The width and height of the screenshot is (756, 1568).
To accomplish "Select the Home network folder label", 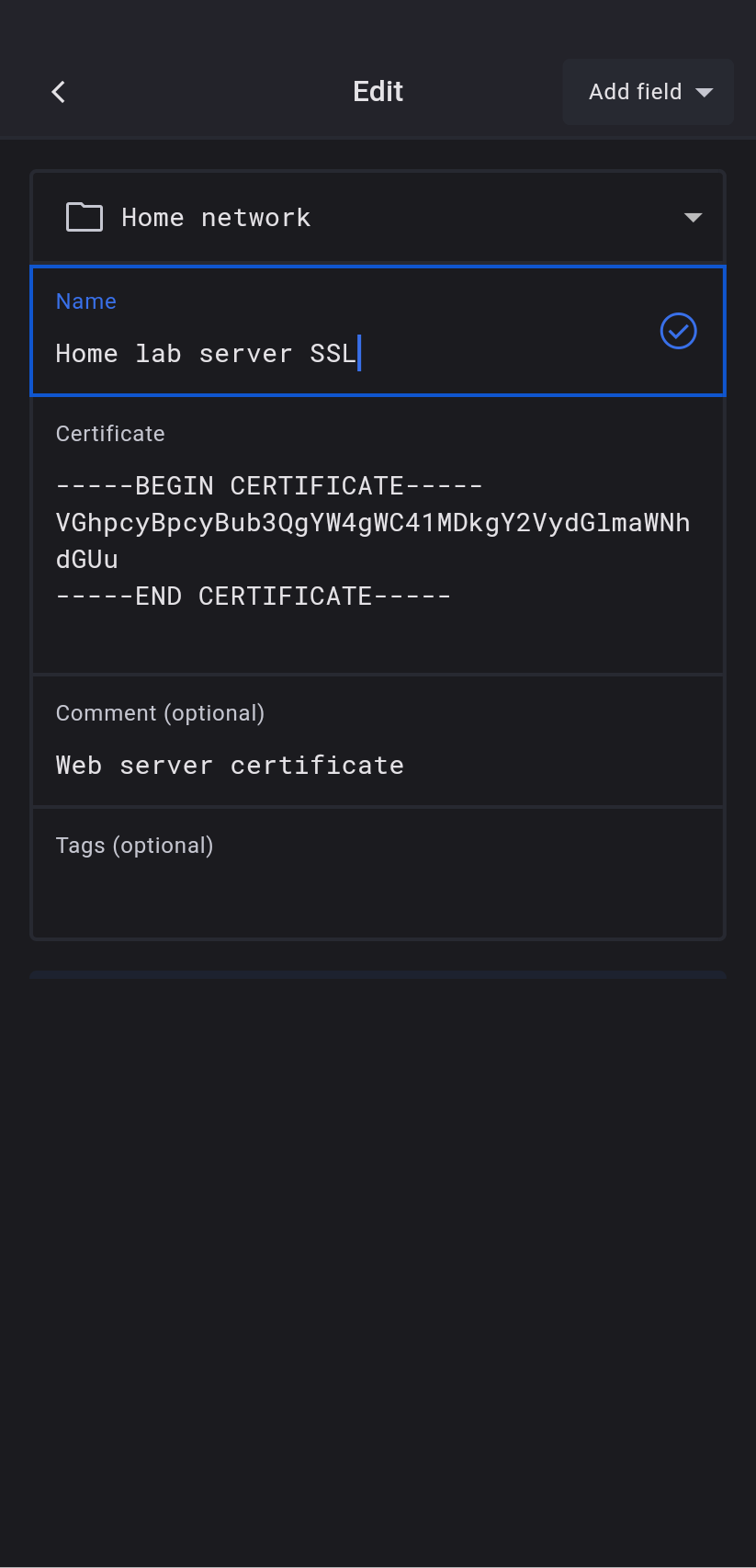I will click(x=216, y=218).
